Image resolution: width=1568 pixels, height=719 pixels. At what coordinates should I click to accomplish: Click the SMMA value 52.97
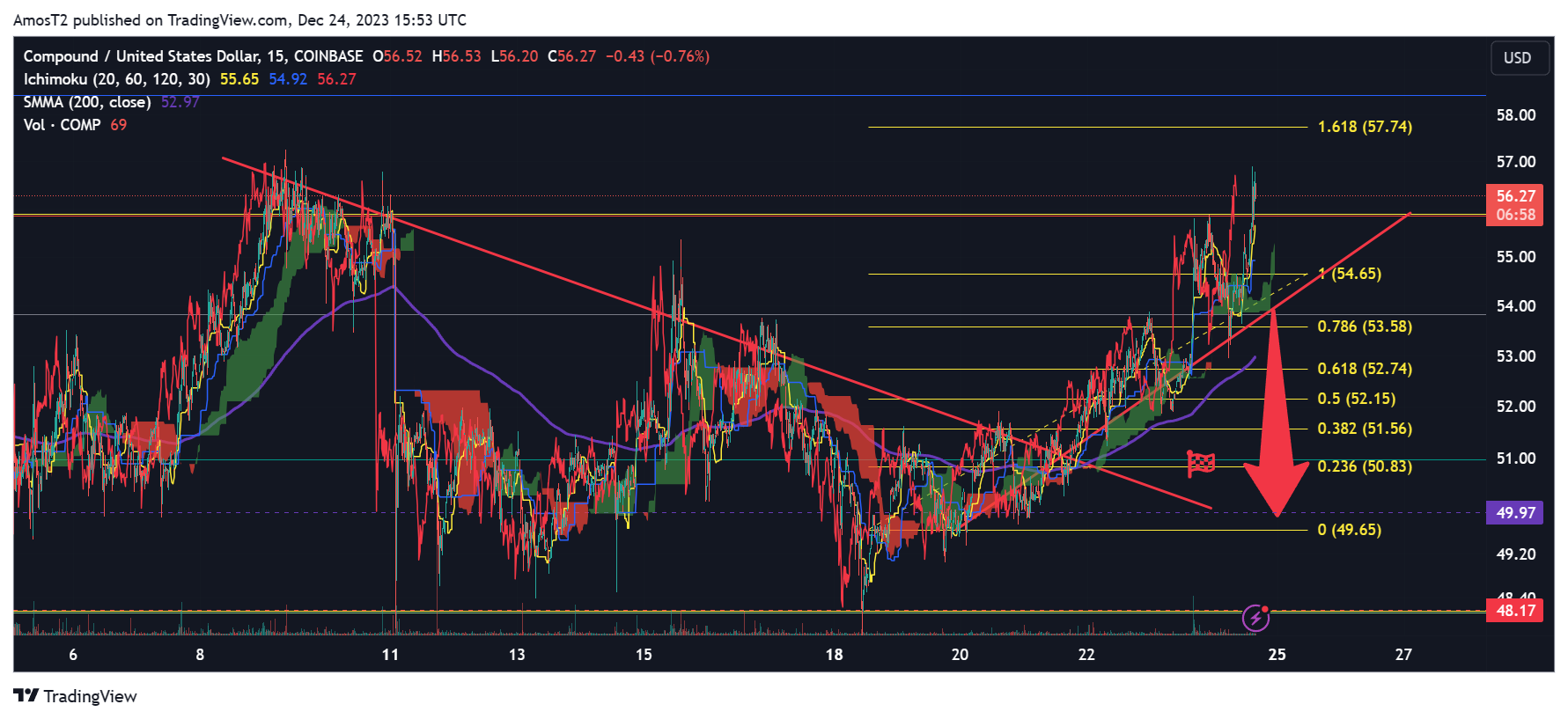(180, 102)
